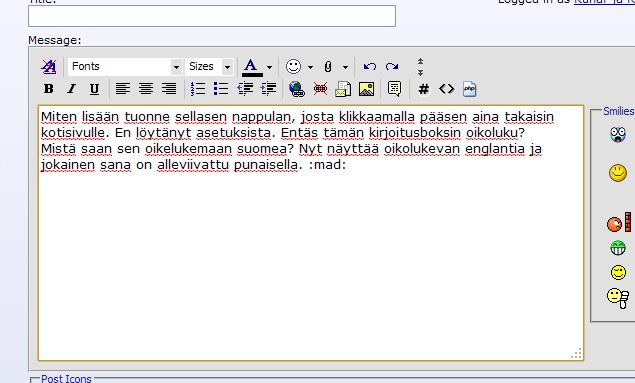This screenshot has width=635, height=383.
Task: Open the logged-in username link
Action: (x=604, y=2)
